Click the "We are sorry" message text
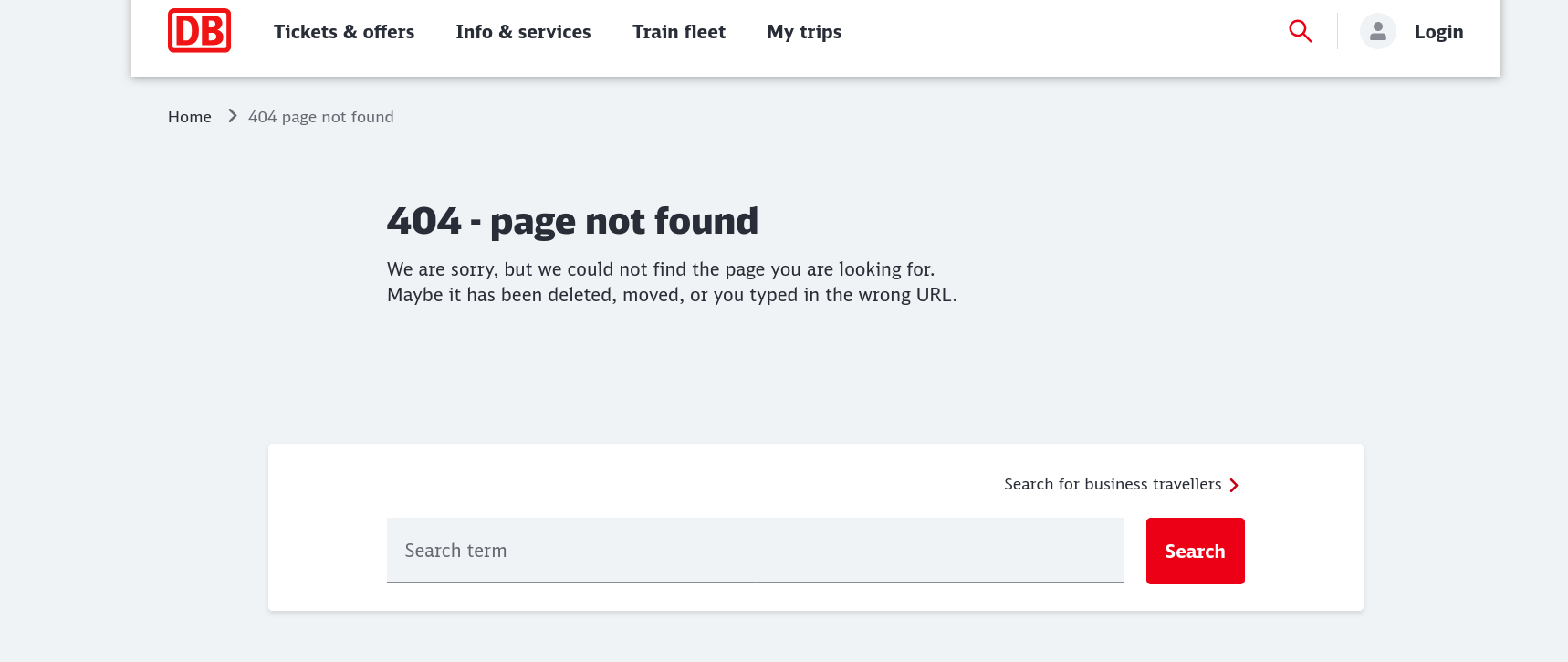Viewport: 1568px width, 662px height. [x=661, y=269]
